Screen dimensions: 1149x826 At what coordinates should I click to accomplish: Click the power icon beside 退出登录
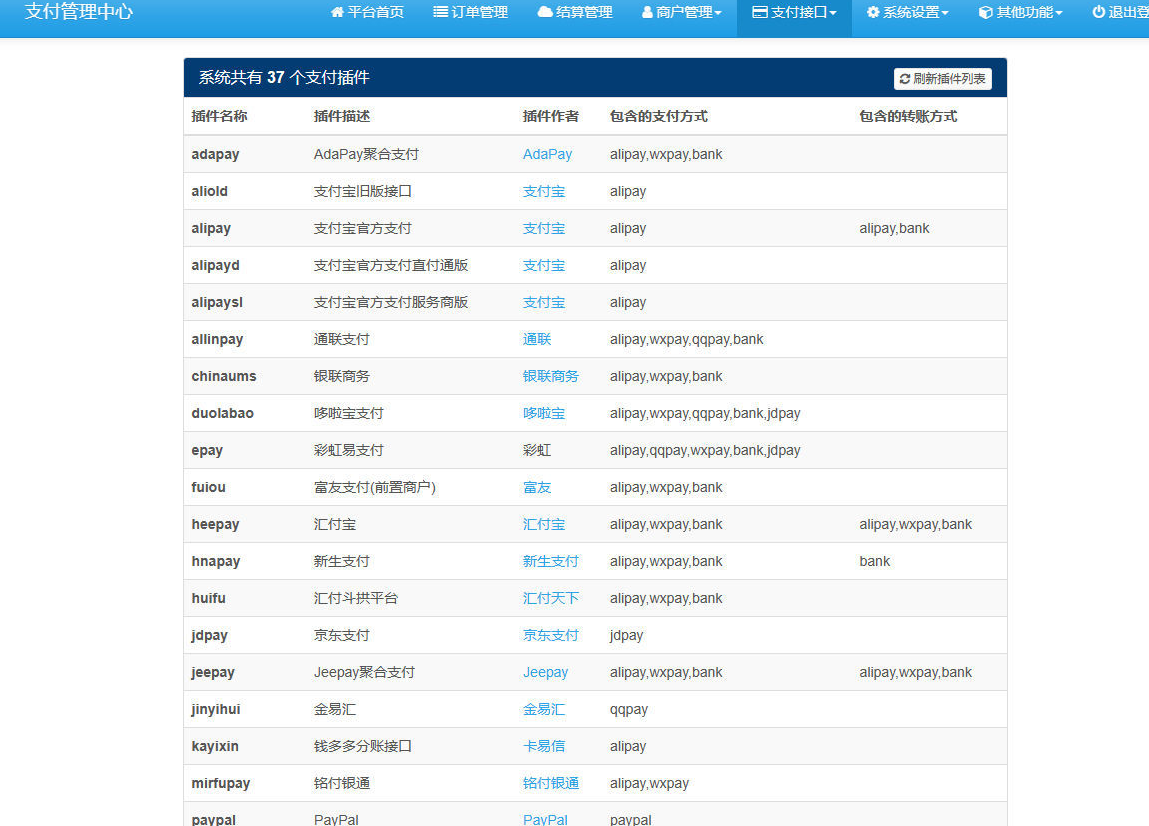click(1098, 12)
